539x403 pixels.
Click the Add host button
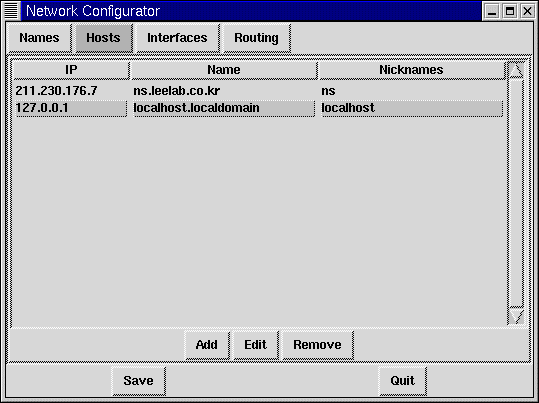click(207, 345)
